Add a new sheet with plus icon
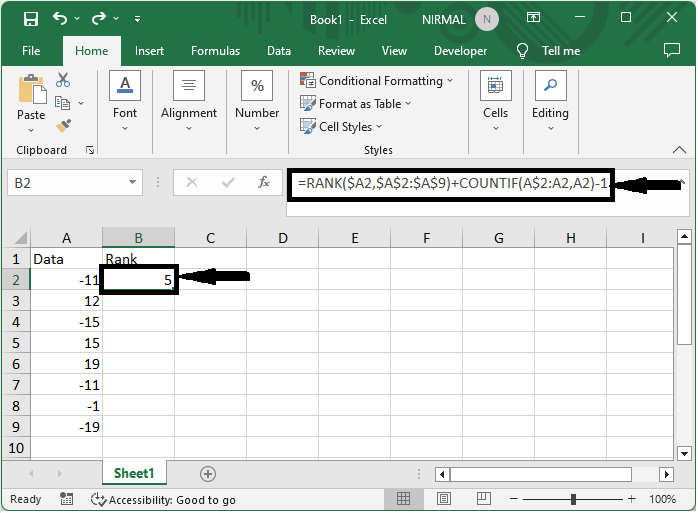This screenshot has width=698, height=513. click(207, 474)
